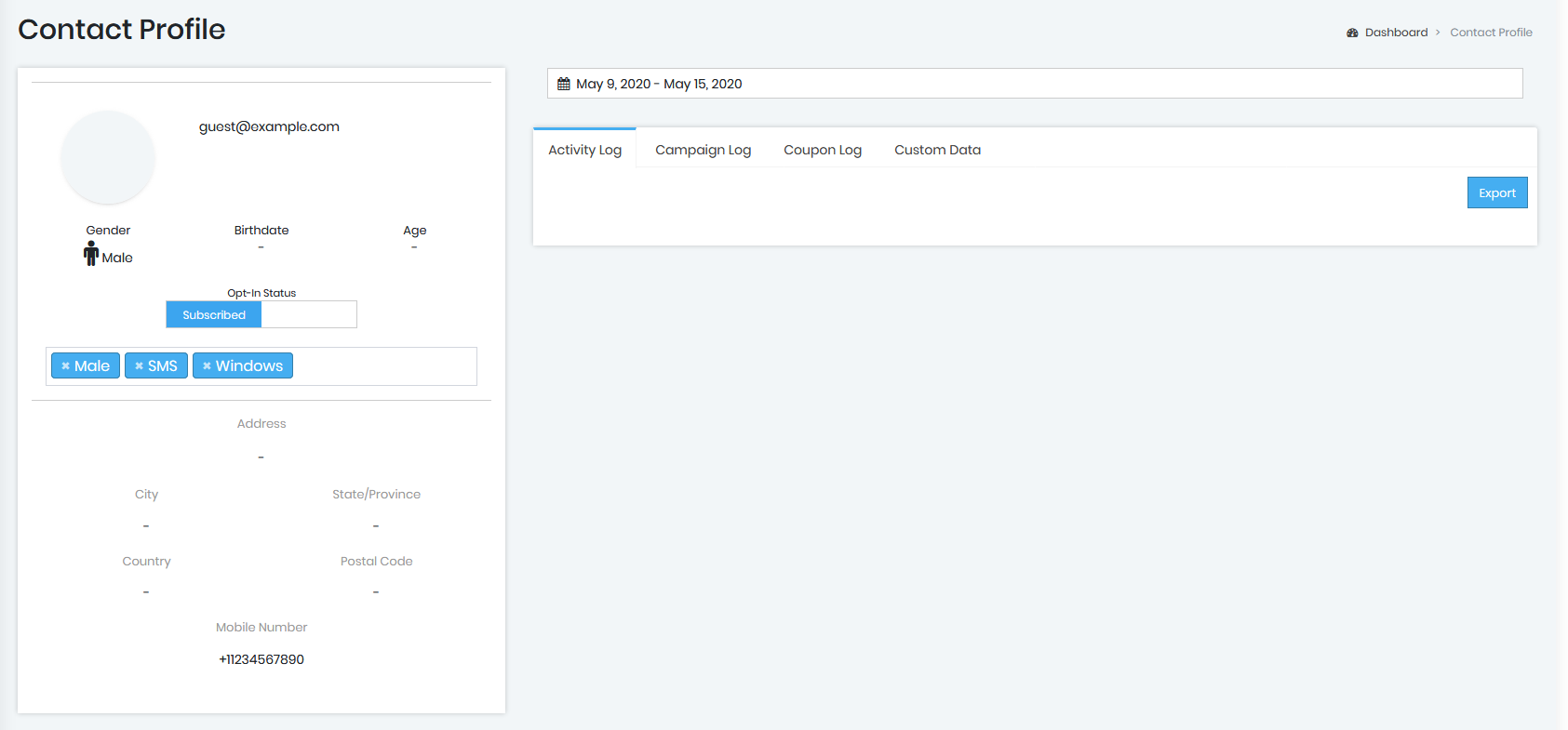Screen dimensions: 1568x730
Task: Switch to the Activity Log tab
Action: pos(584,150)
